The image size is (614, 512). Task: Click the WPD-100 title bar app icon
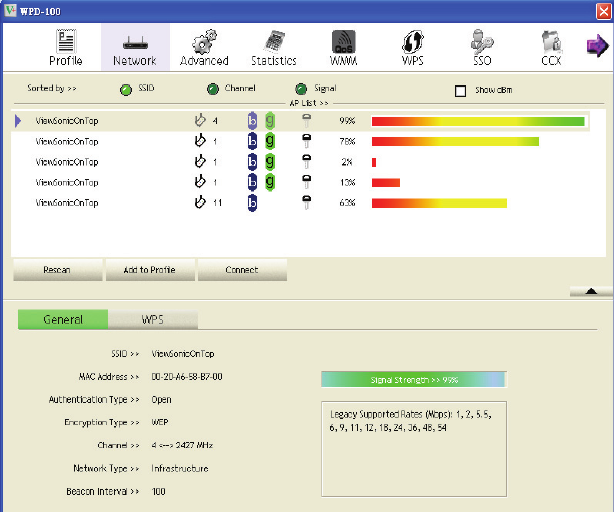click(x=11, y=11)
